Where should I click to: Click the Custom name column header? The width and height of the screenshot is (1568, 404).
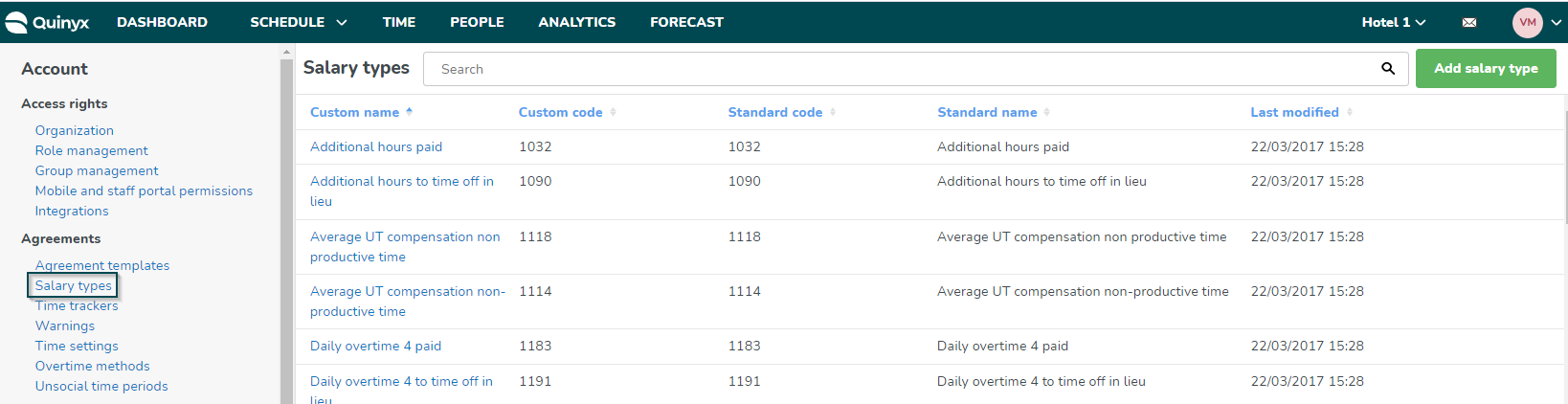(354, 112)
